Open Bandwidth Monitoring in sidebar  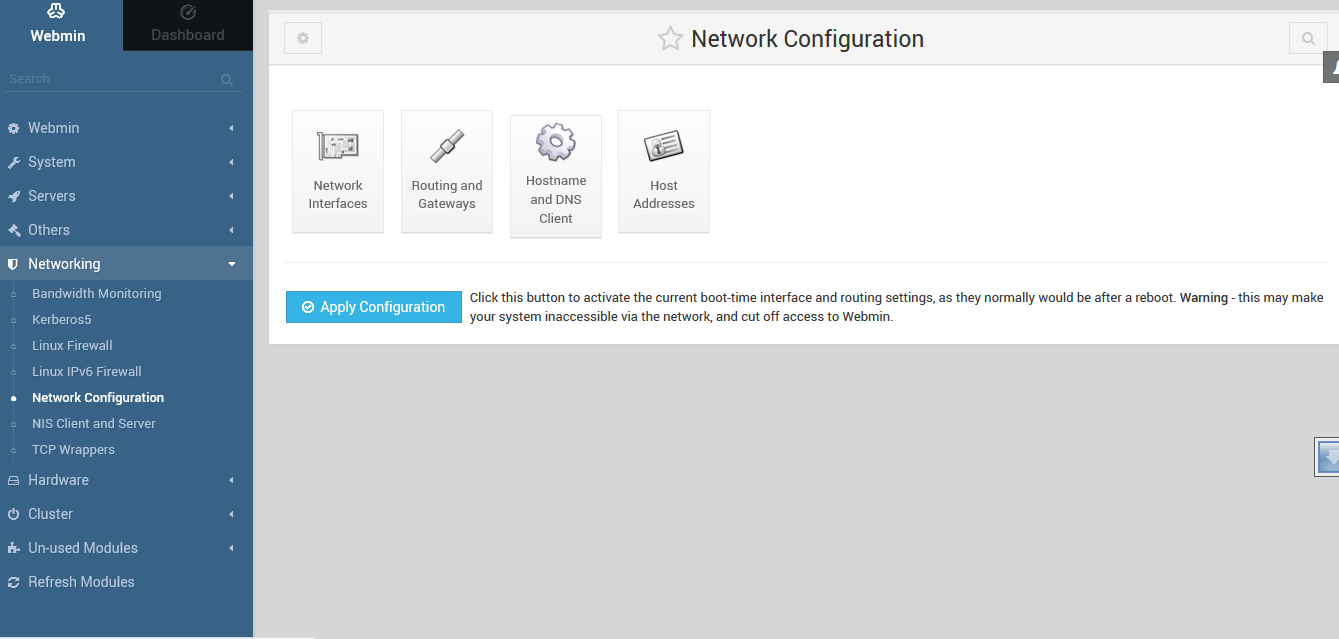click(x=96, y=294)
